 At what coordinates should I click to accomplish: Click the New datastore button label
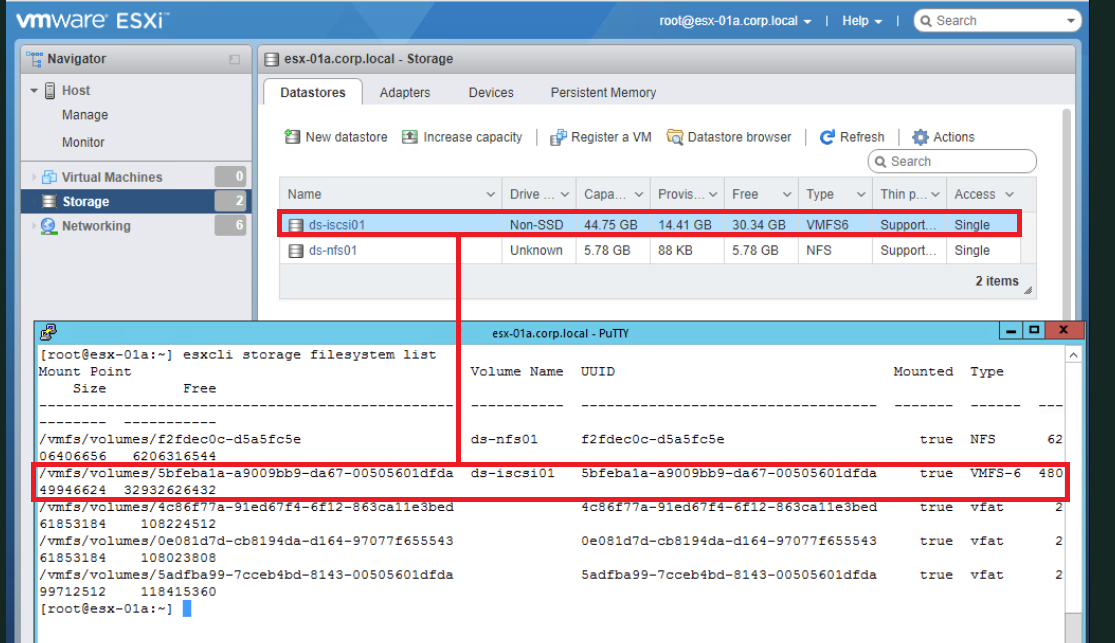click(346, 137)
